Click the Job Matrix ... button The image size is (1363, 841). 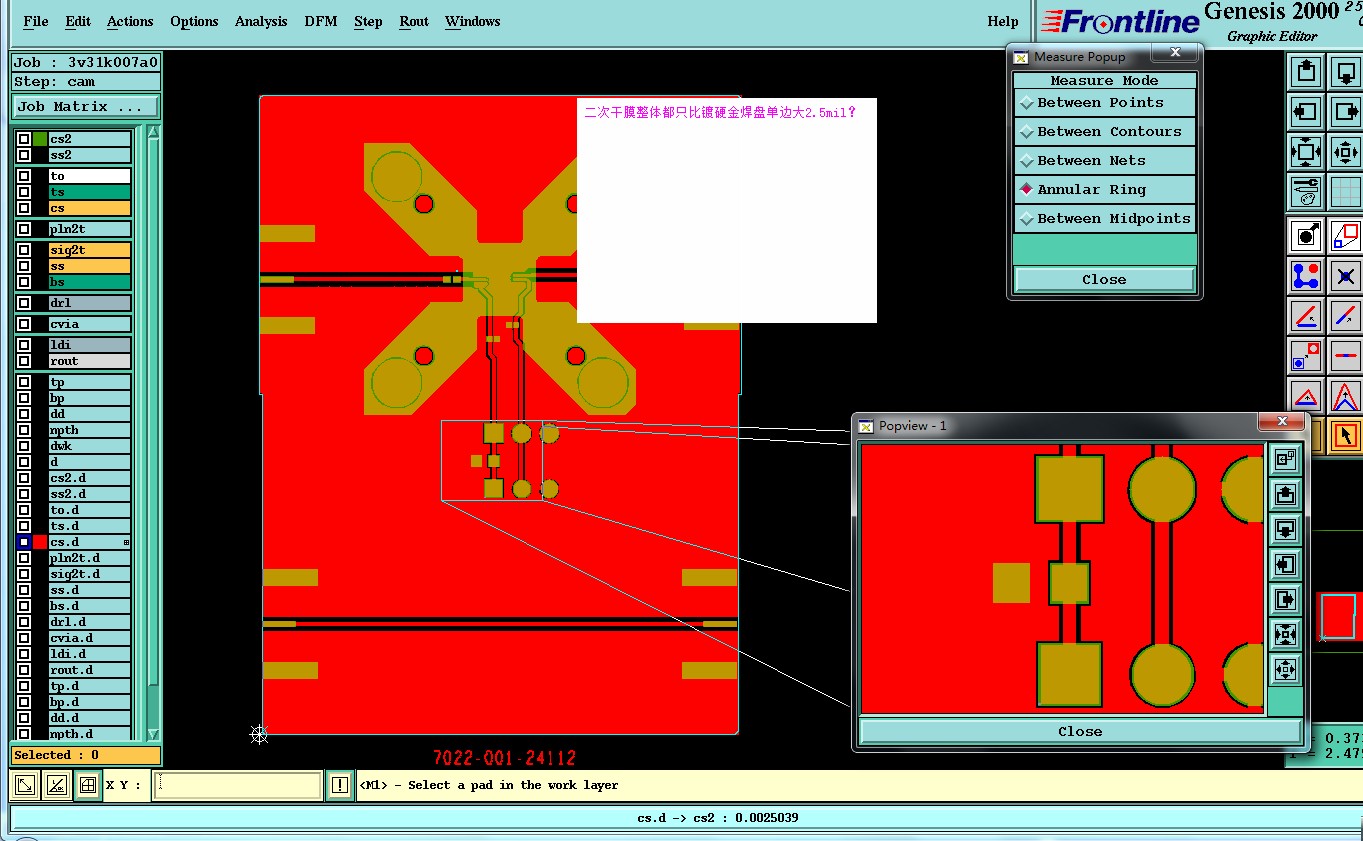tap(86, 106)
